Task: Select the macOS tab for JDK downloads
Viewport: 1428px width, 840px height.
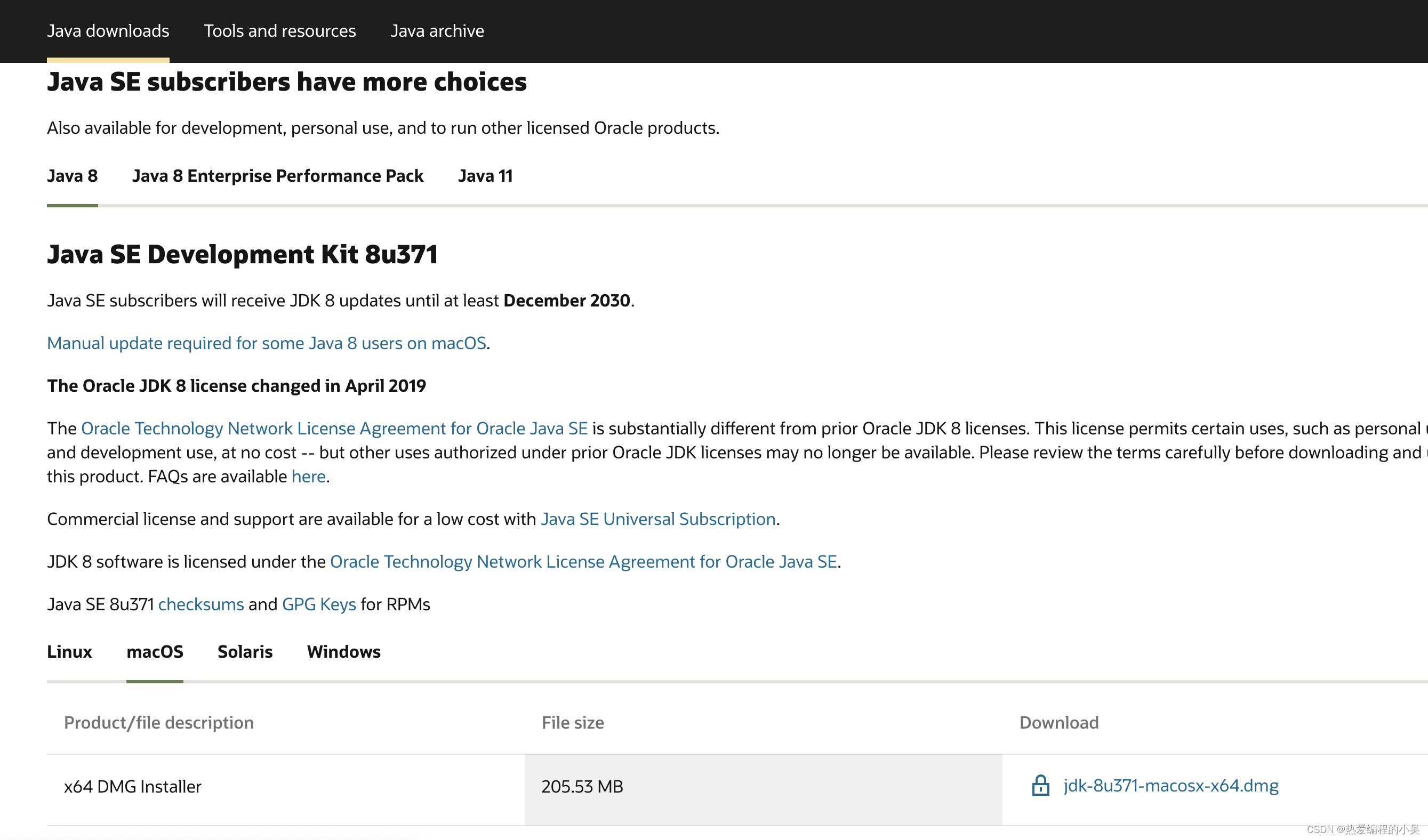Action: point(154,651)
